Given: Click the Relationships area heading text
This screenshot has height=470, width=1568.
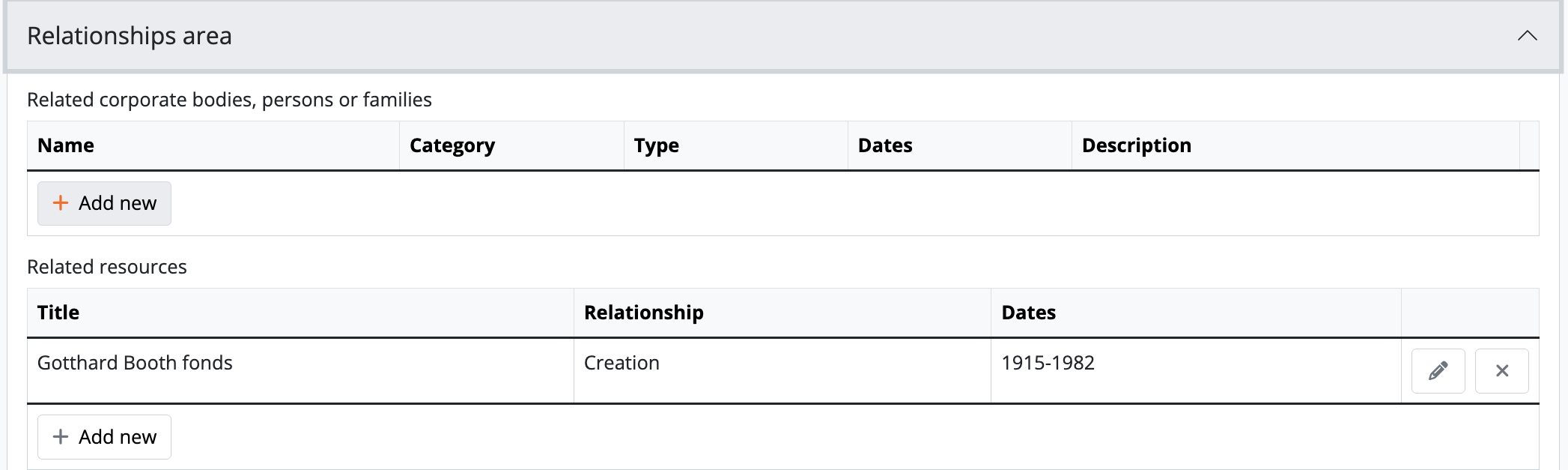Looking at the screenshot, I should coord(130,36).
